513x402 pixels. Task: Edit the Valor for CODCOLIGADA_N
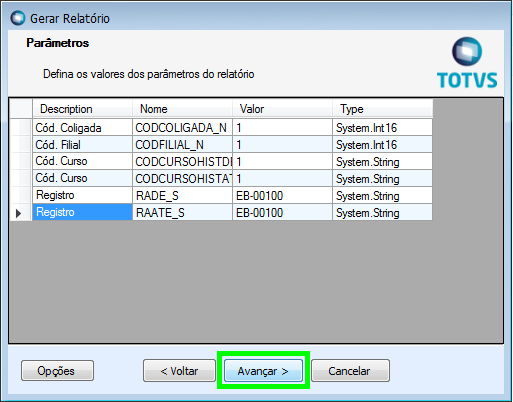[x=282, y=128]
